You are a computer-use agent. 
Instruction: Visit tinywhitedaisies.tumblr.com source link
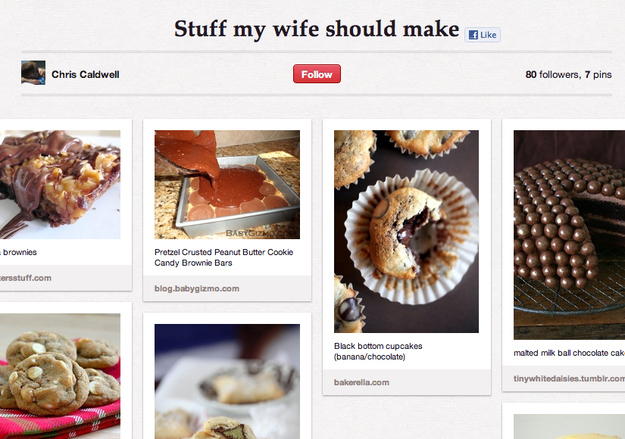tap(569, 378)
